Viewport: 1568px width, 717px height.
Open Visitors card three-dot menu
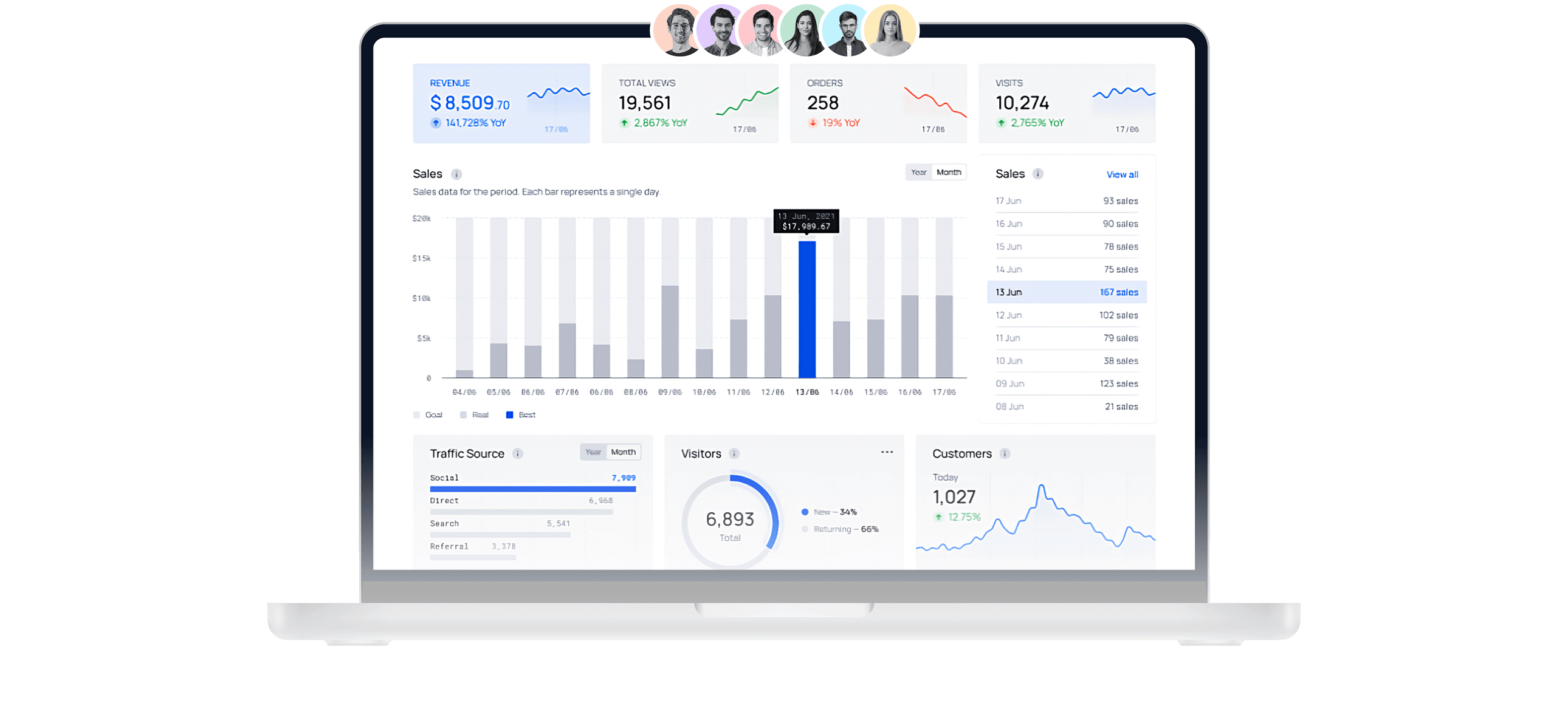pyautogui.click(x=887, y=451)
